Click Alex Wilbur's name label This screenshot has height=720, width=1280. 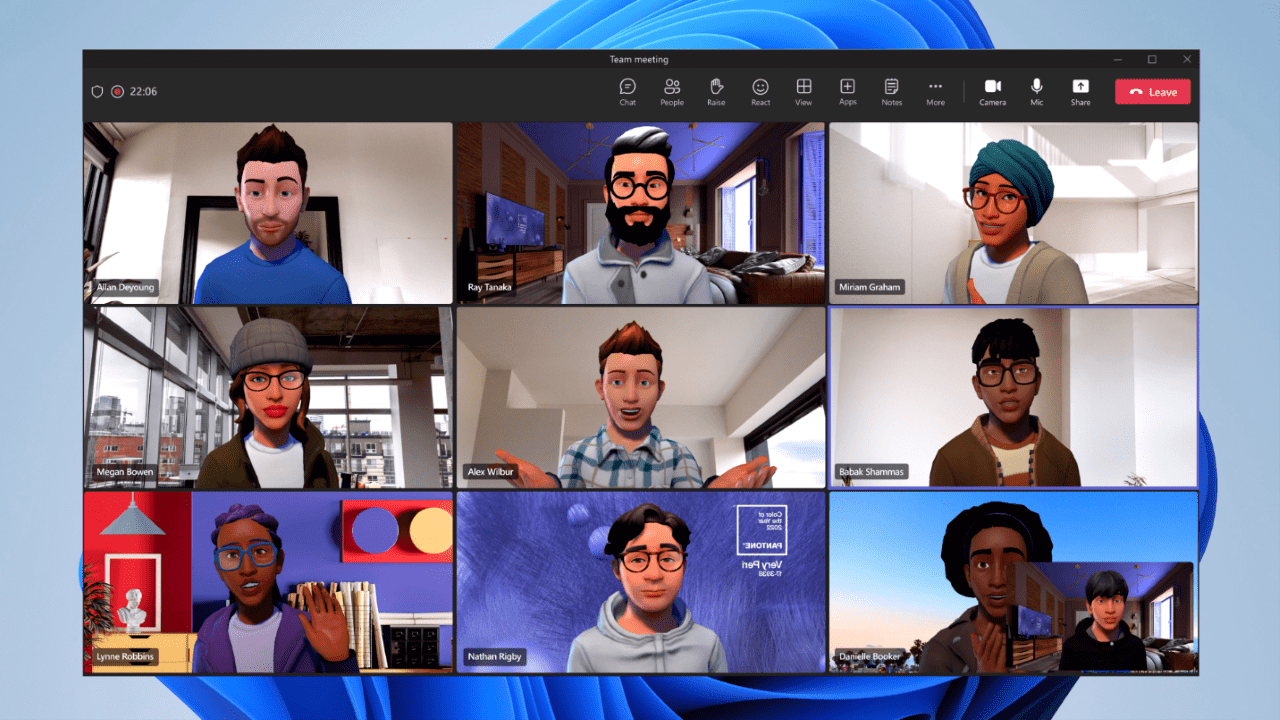490,471
